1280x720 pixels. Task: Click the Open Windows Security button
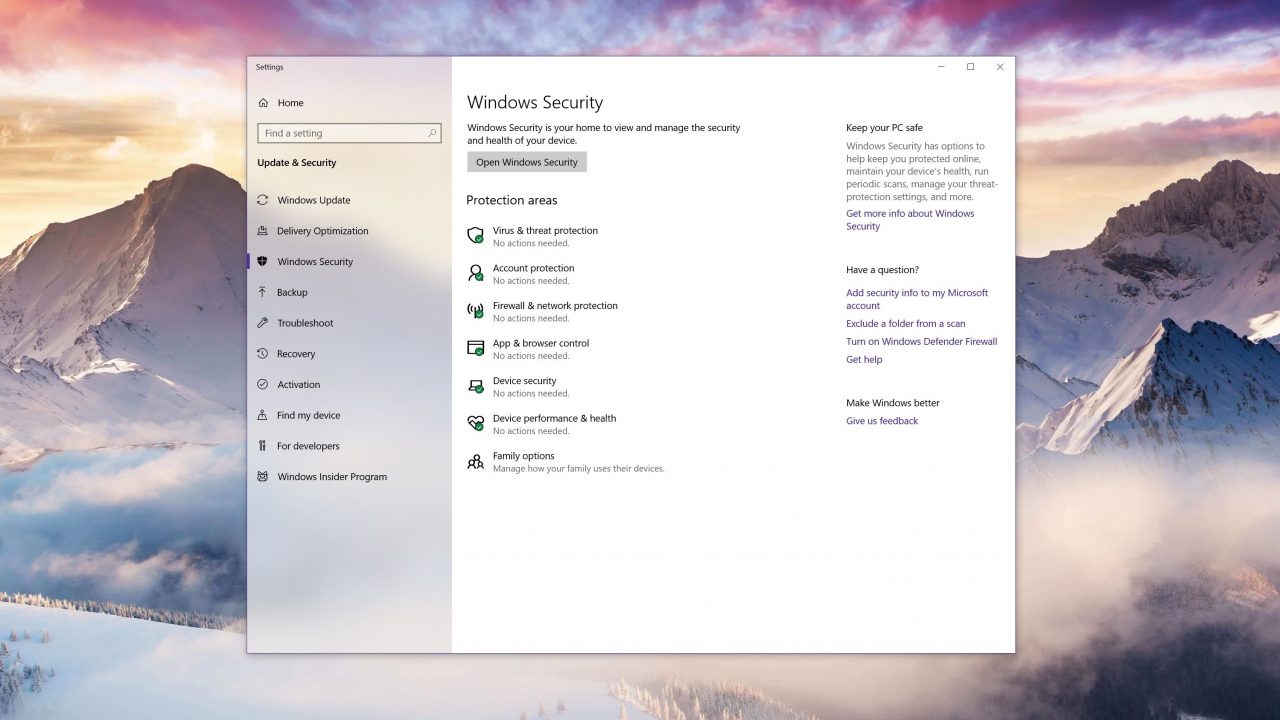pyautogui.click(x=527, y=162)
